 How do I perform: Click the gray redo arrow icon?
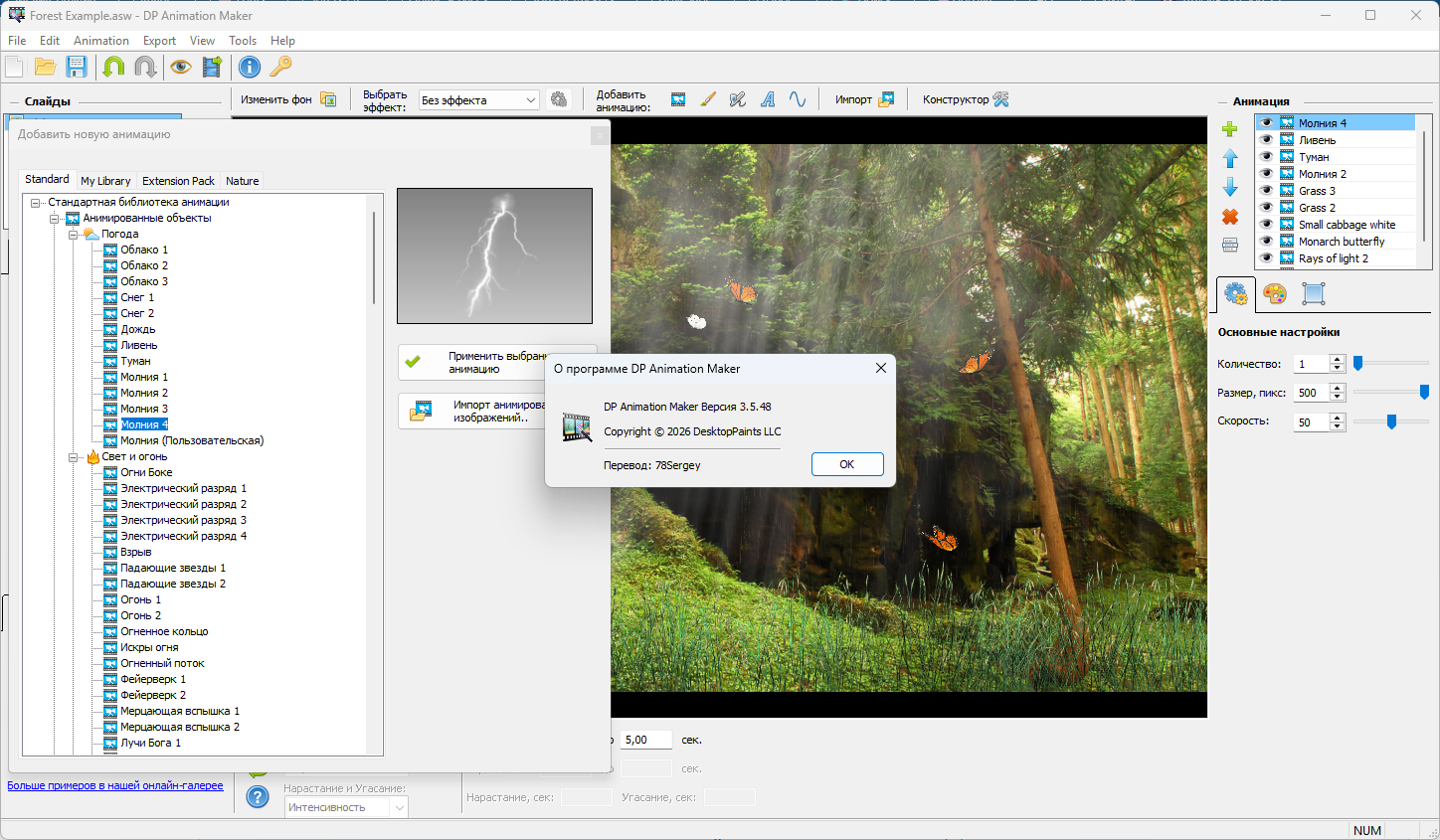click(x=145, y=67)
